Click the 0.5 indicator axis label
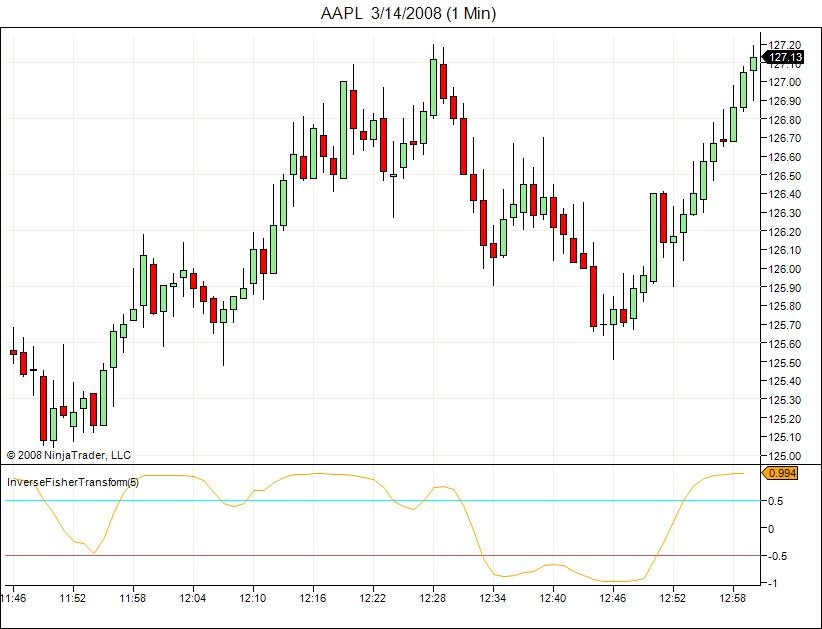 (775, 502)
